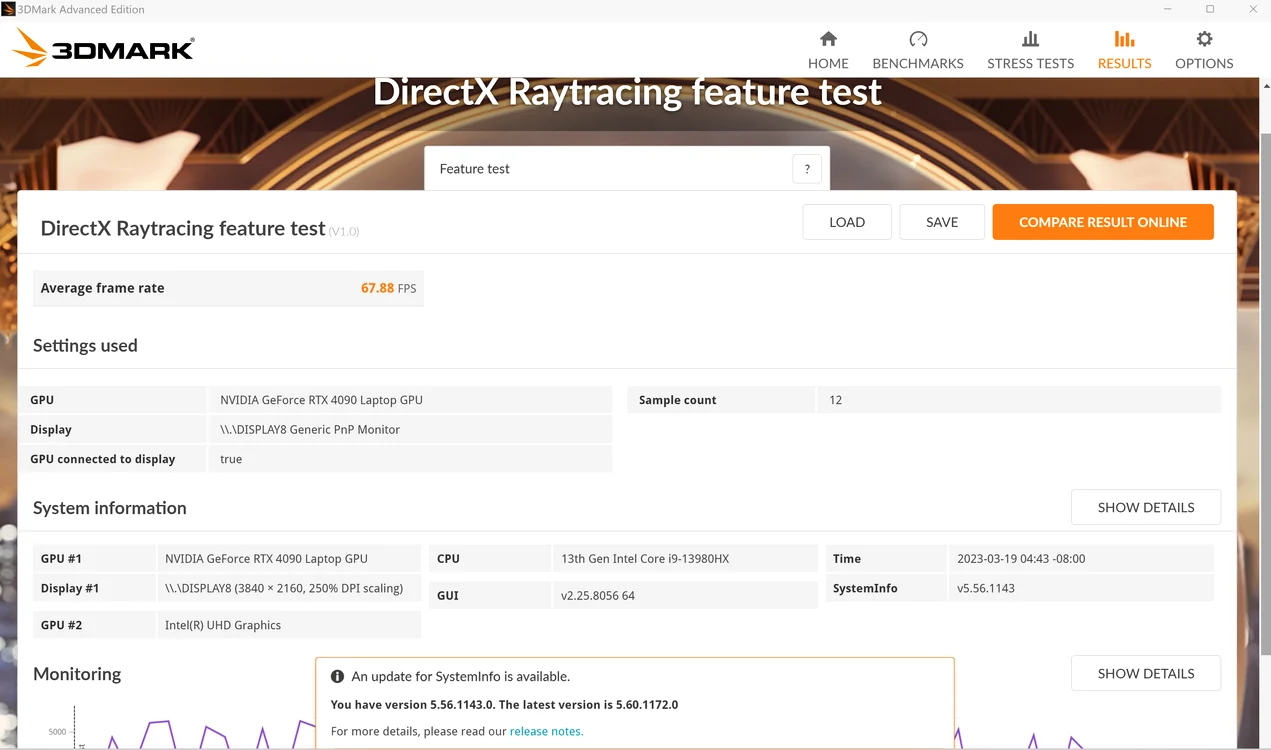Switch to the BENCHMARKS tab label
Viewport: 1271px width, 750px height.
pyautogui.click(x=918, y=63)
